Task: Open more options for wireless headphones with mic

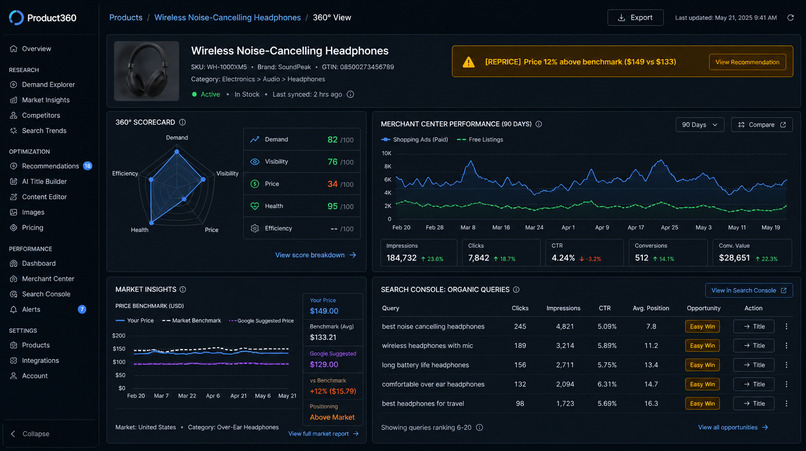Action: coord(786,346)
